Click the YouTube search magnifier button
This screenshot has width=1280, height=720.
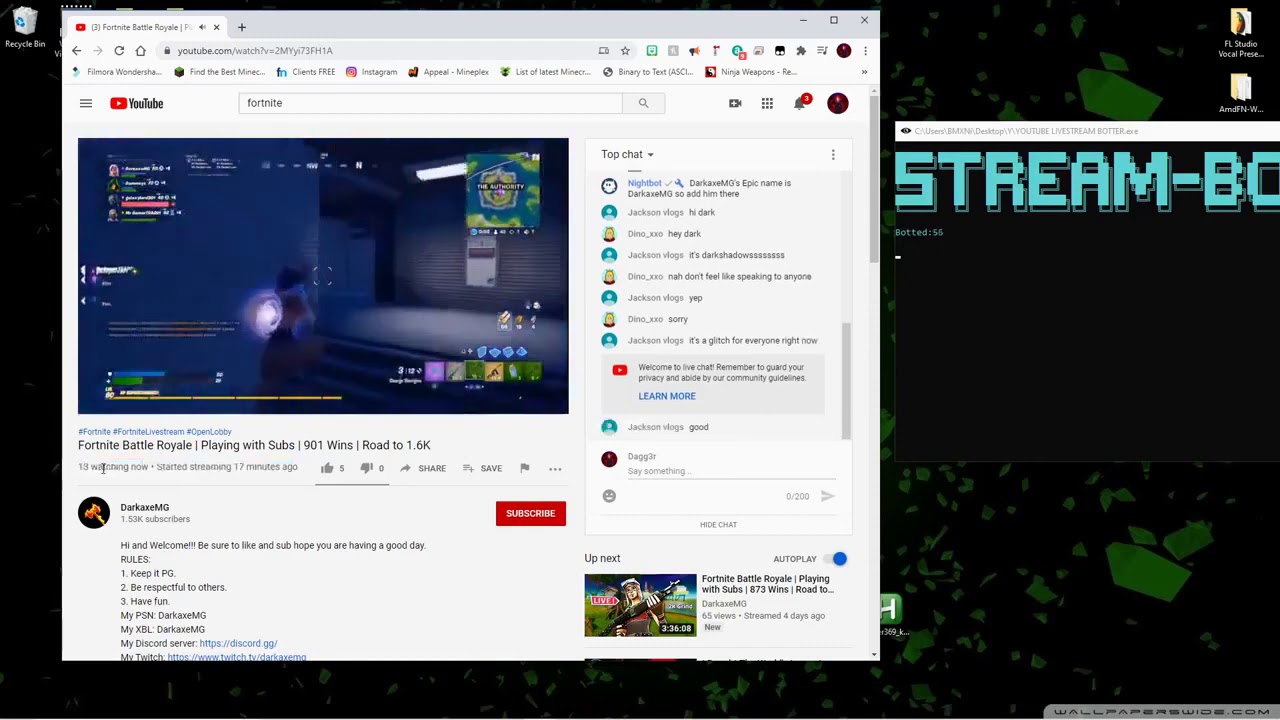643,103
